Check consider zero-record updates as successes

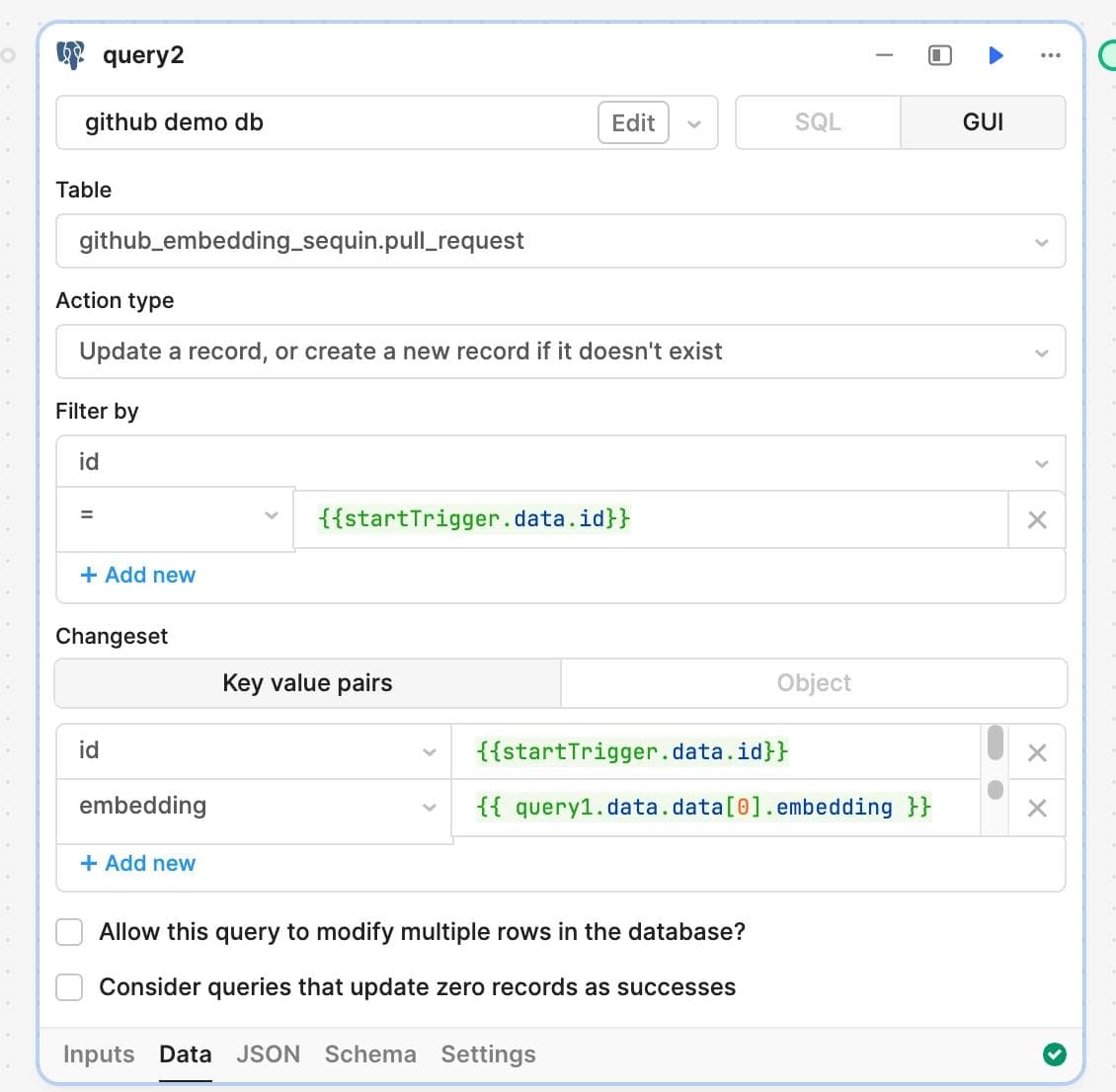tap(69, 987)
